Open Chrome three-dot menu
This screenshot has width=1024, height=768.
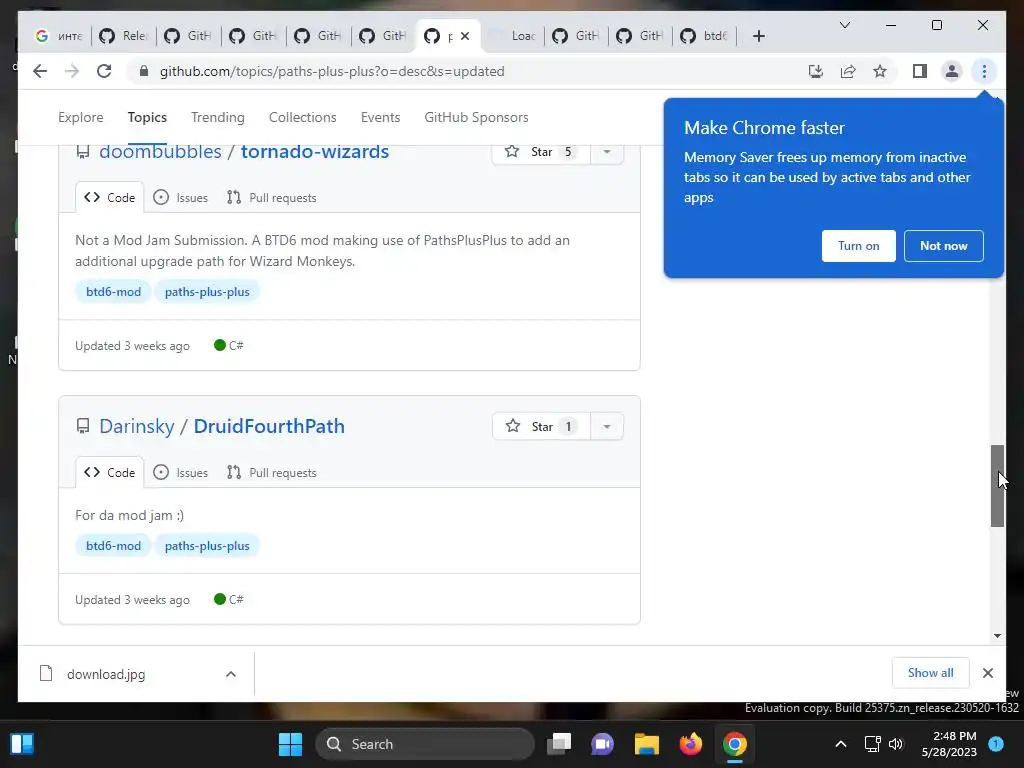(x=984, y=71)
